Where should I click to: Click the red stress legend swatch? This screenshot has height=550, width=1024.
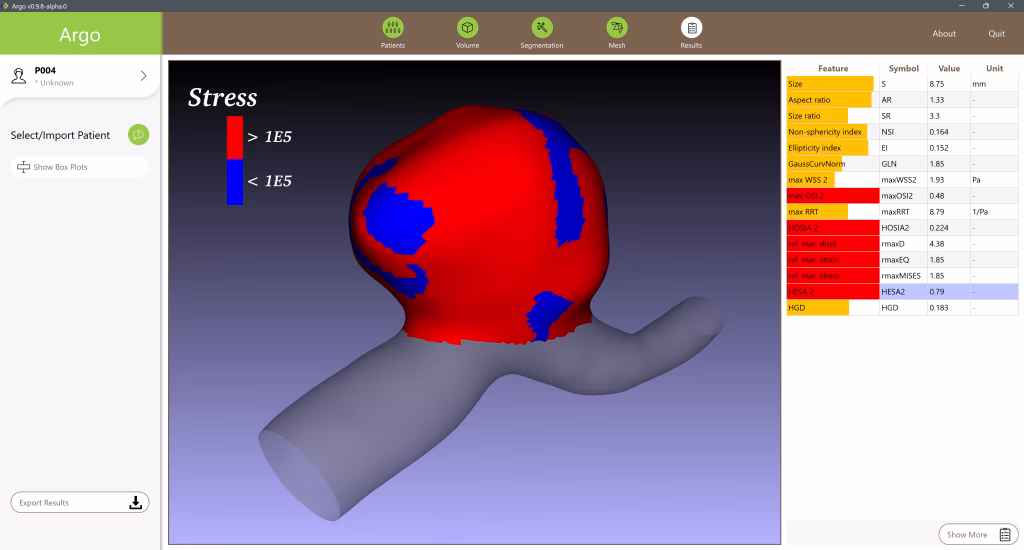[x=234, y=137]
